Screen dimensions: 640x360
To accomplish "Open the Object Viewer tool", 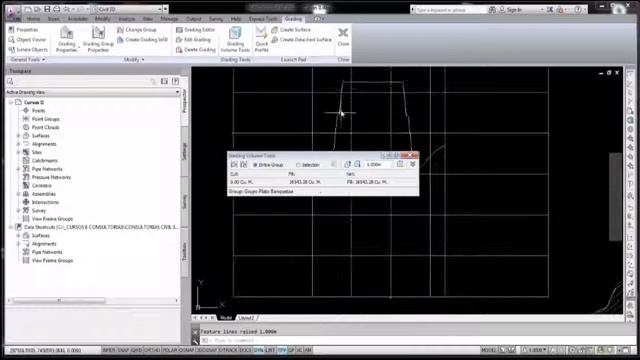I will click(27, 40).
